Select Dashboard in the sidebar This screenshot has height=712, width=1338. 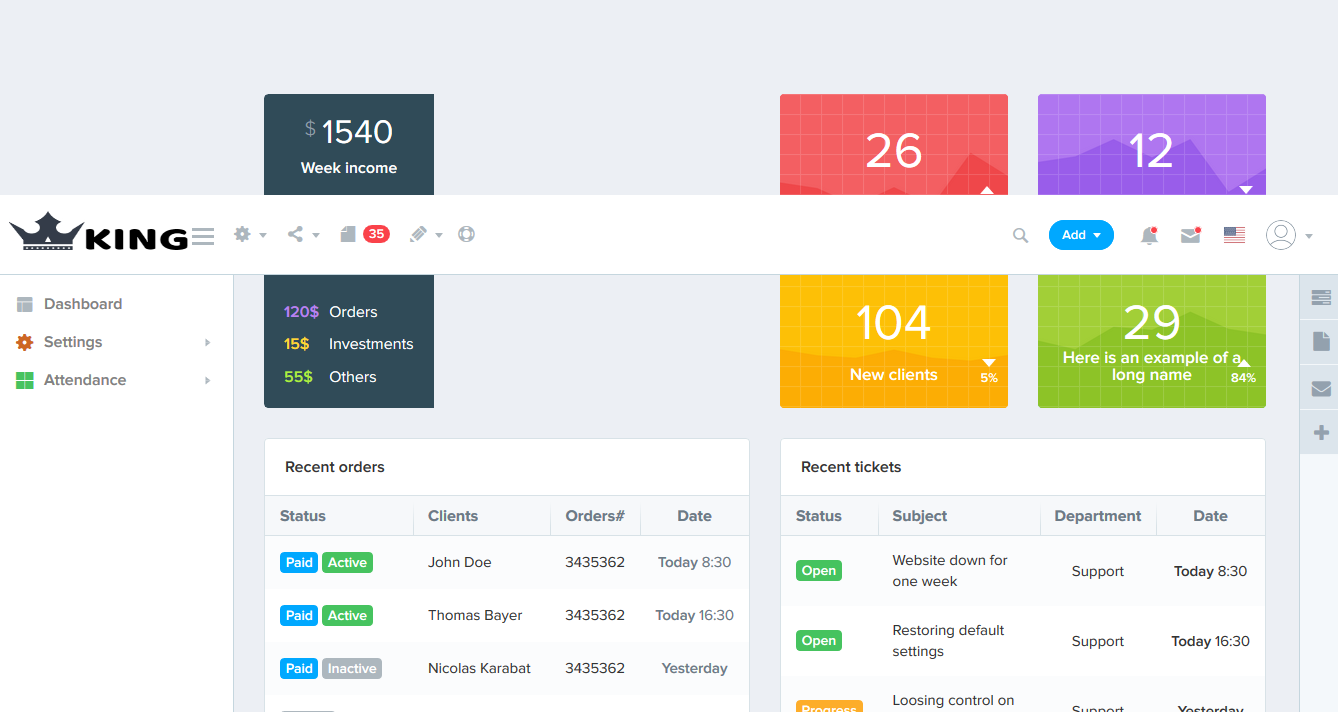82,304
